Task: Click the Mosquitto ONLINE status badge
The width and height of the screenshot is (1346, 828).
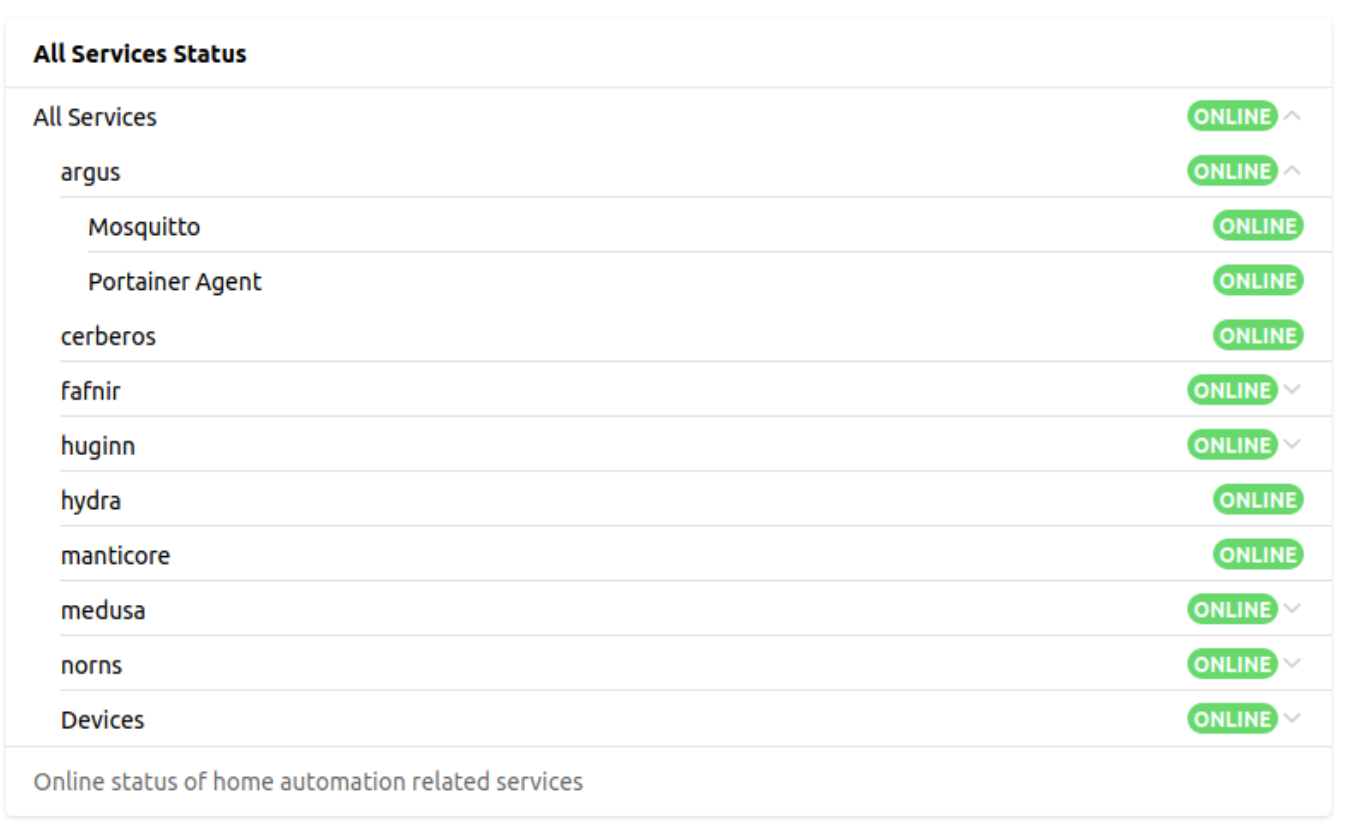Action: click(1258, 226)
